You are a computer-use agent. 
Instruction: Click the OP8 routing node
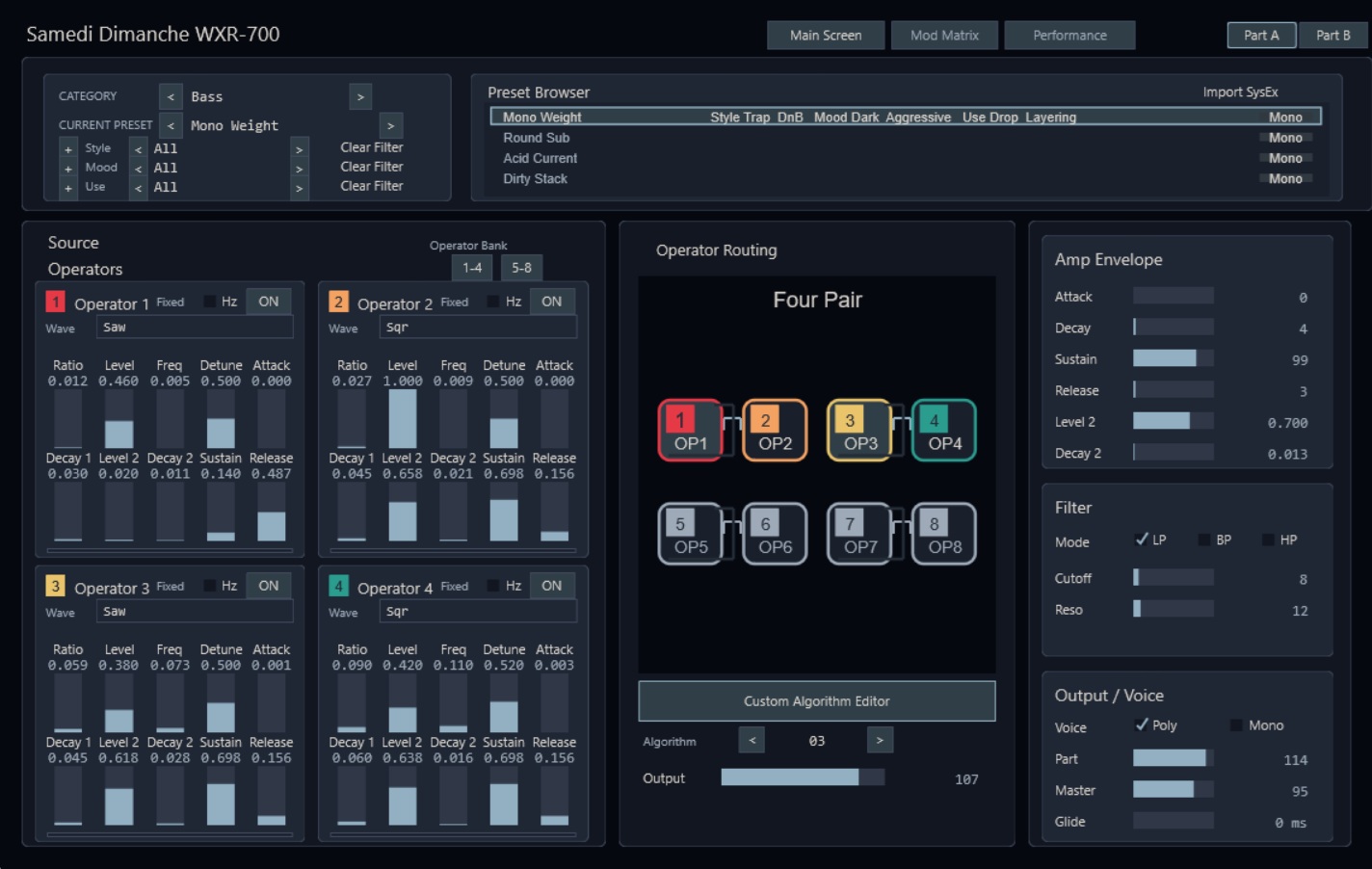click(943, 534)
